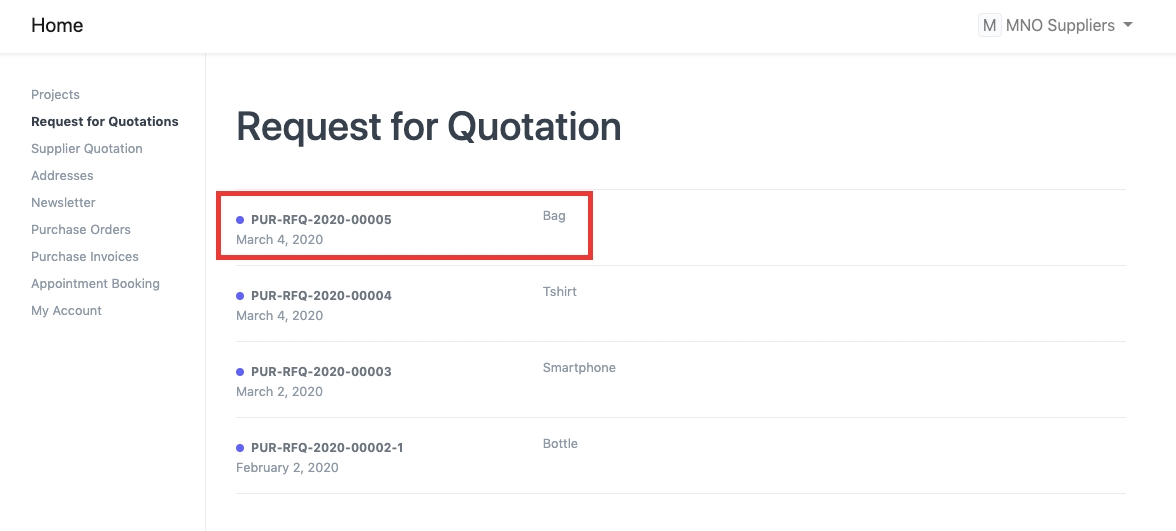
Task: Navigate to Addresses in sidebar
Action: coord(62,176)
